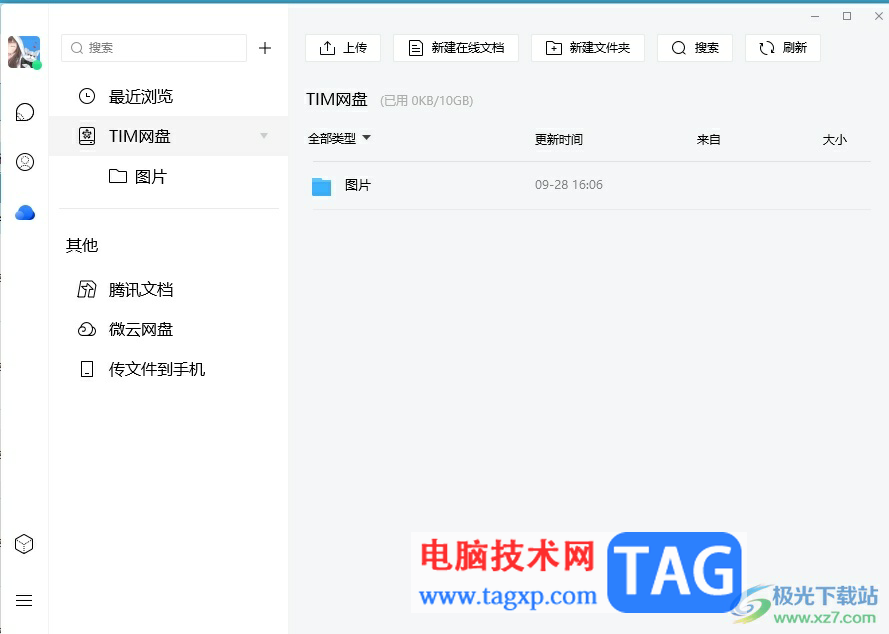Click the 搜索 toolbar button
The height and width of the screenshot is (634, 889).
(x=695, y=48)
